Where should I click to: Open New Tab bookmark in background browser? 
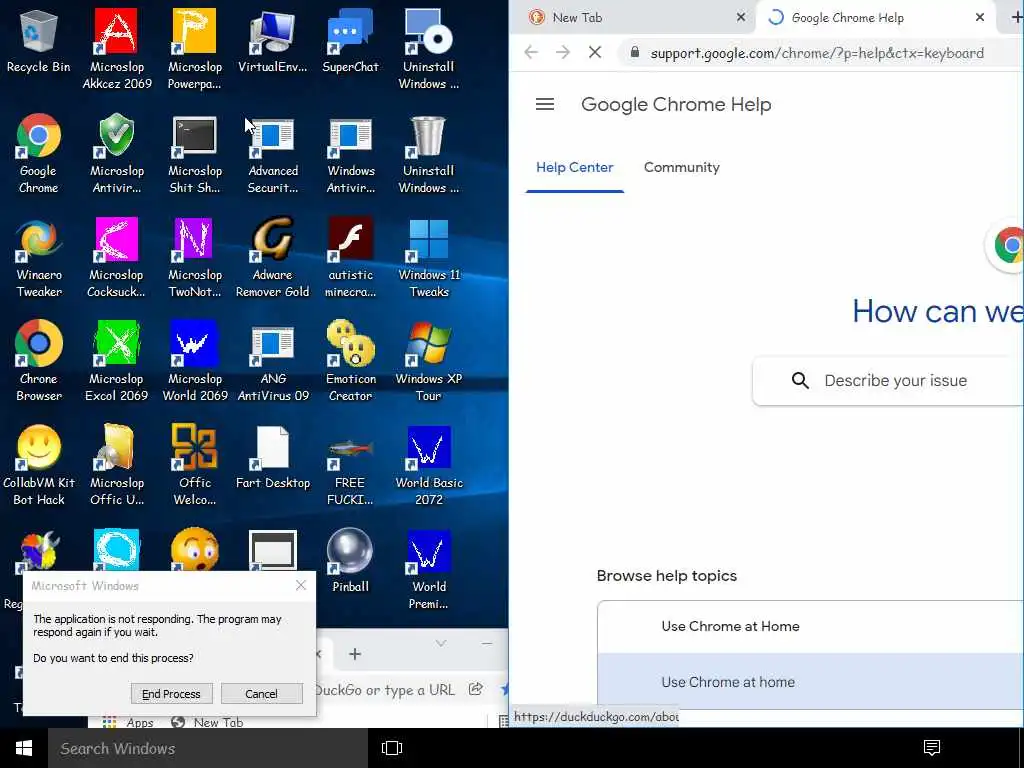tap(208, 722)
